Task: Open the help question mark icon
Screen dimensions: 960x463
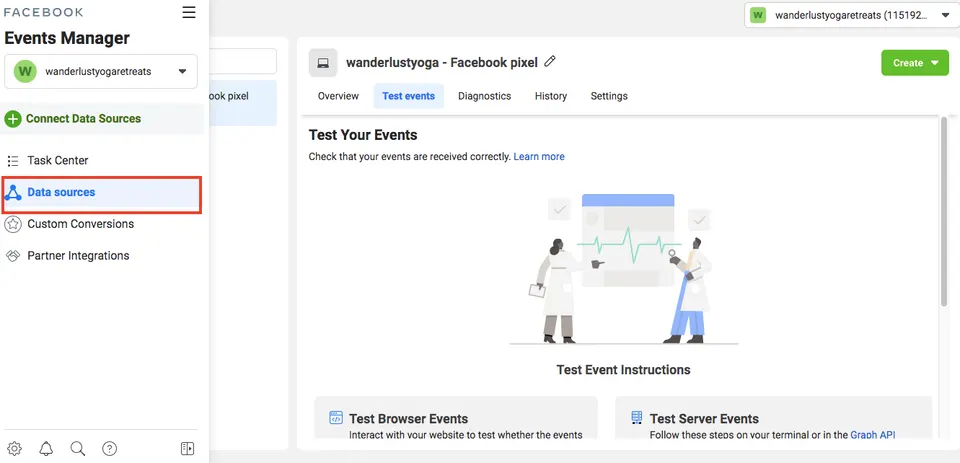Action: click(x=109, y=448)
